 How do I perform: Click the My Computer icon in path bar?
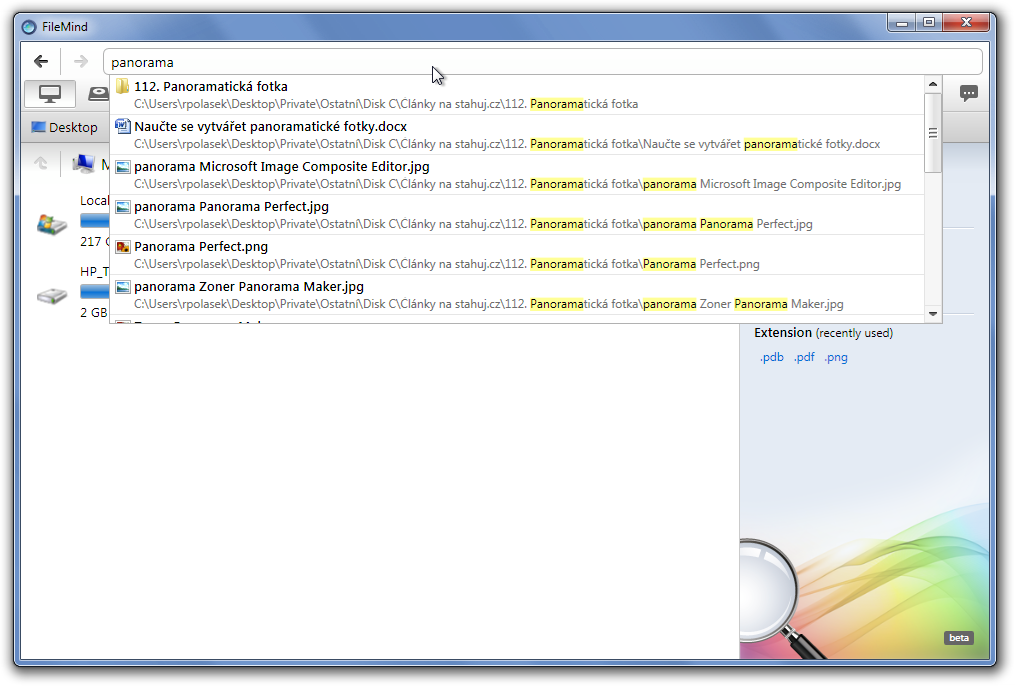click(84, 164)
